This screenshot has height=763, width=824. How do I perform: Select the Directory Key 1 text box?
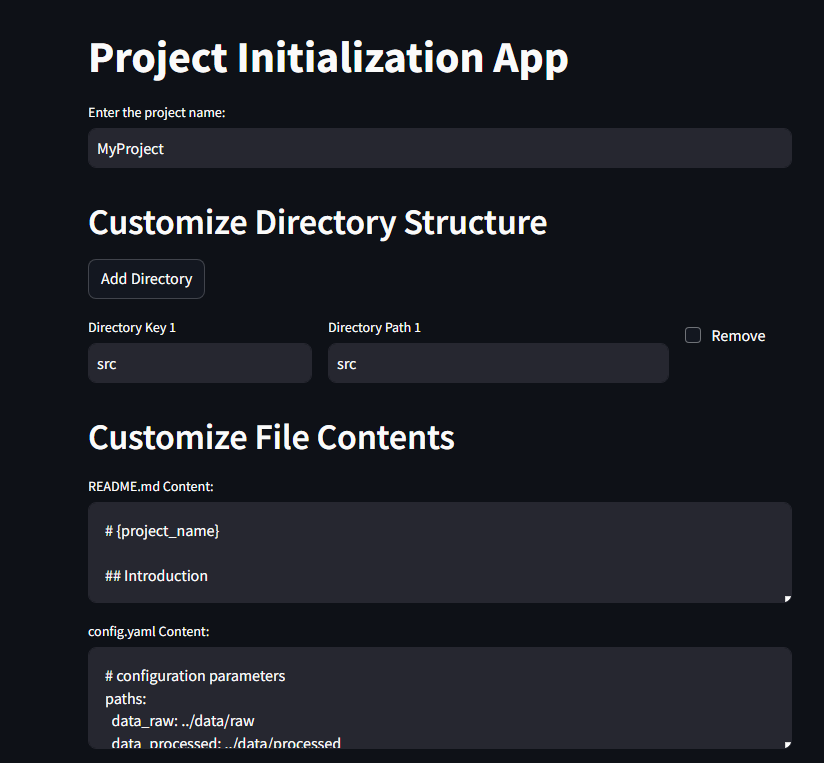pyautogui.click(x=199, y=363)
